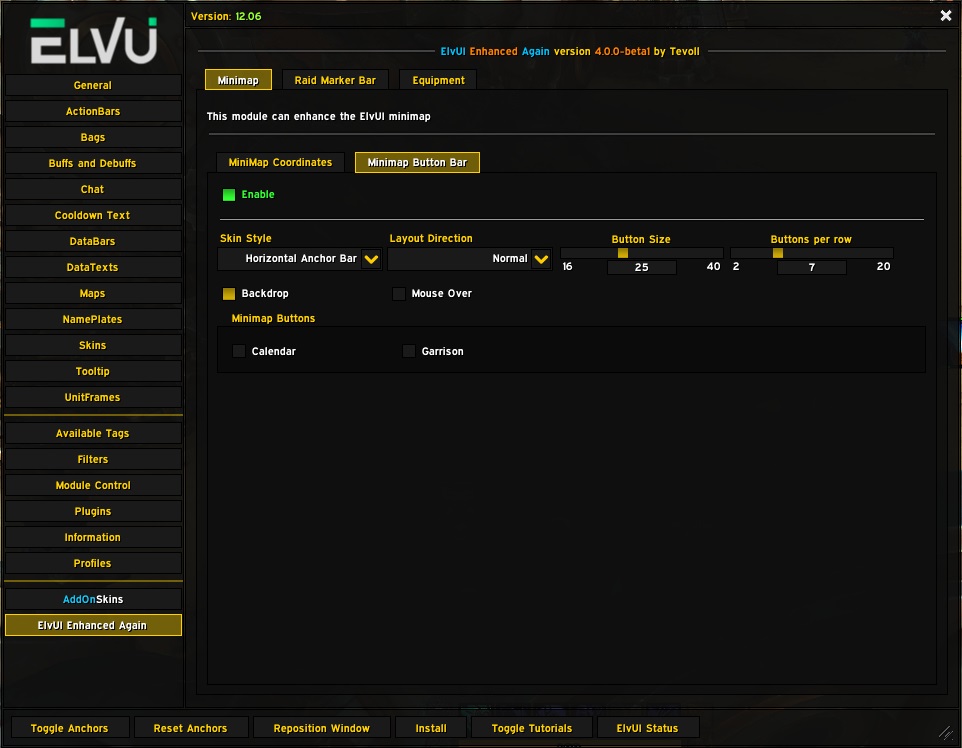Close the ElvUI config window
The image size is (962, 748).
tap(946, 16)
